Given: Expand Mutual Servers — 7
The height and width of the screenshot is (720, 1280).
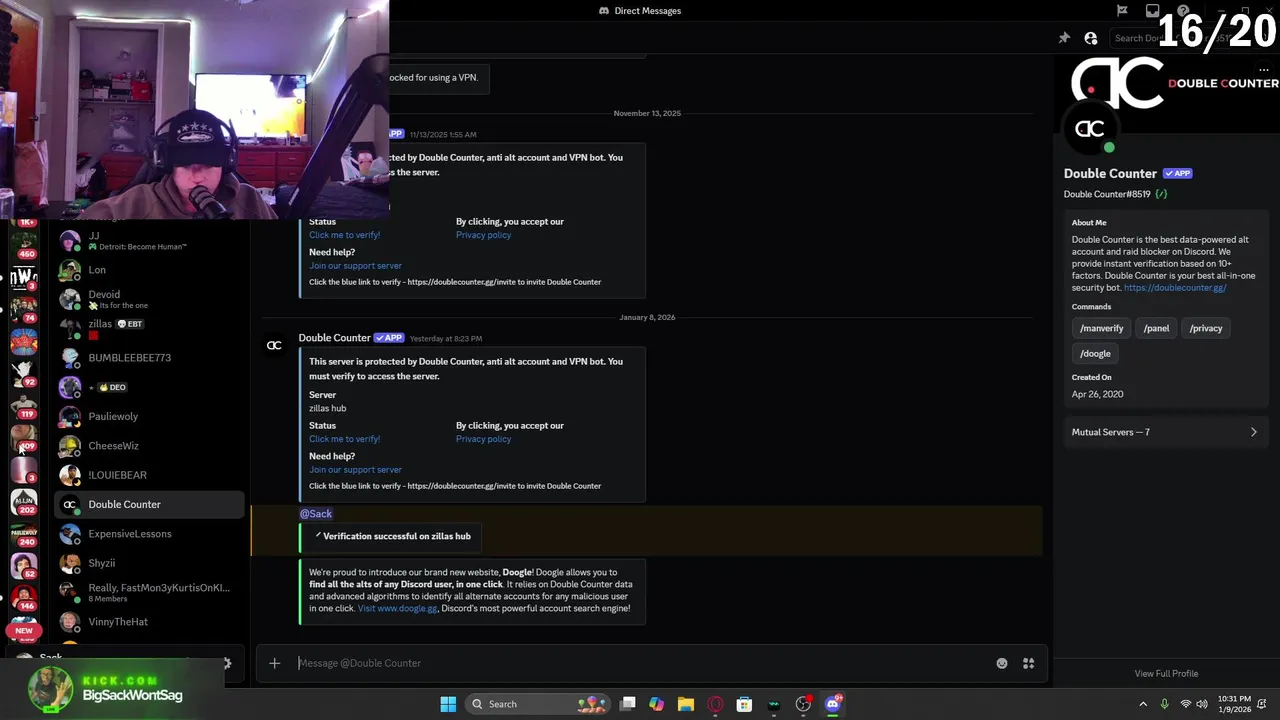Looking at the screenshot, I should (x=1165, y=432).
